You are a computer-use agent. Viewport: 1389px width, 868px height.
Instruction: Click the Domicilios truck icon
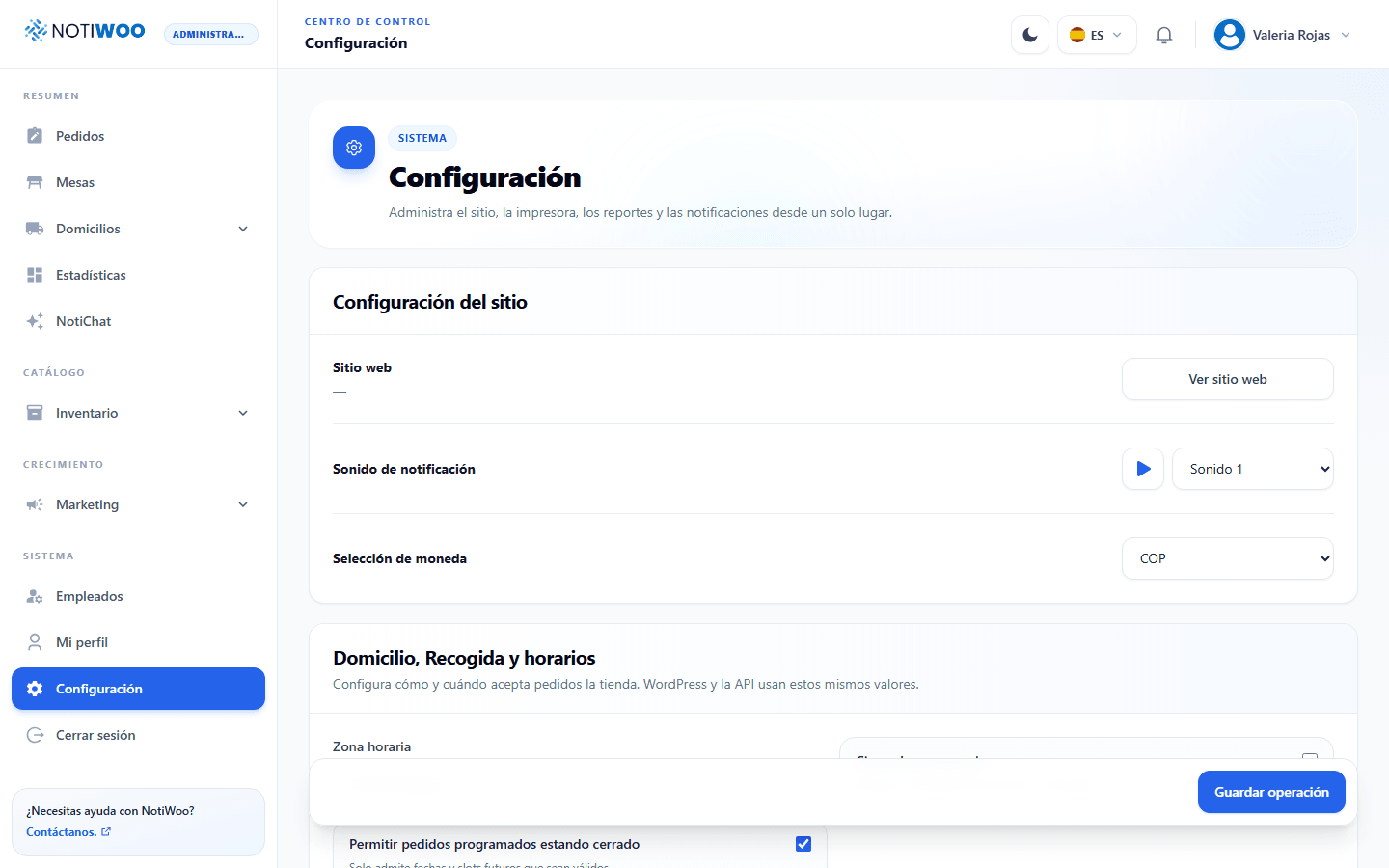tap(35, 229)
